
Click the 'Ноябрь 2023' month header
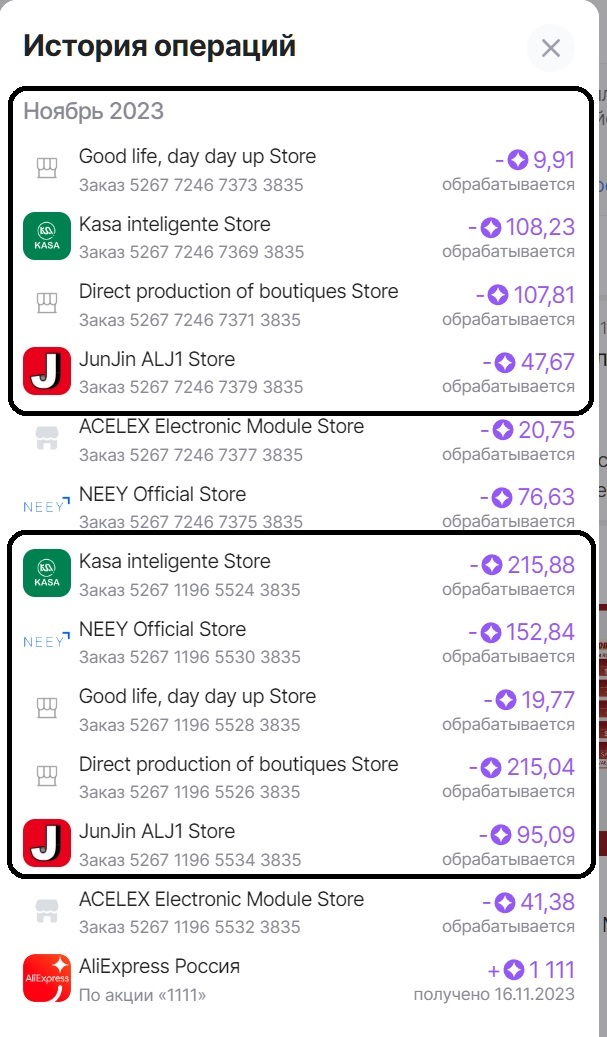pos(94,110)
